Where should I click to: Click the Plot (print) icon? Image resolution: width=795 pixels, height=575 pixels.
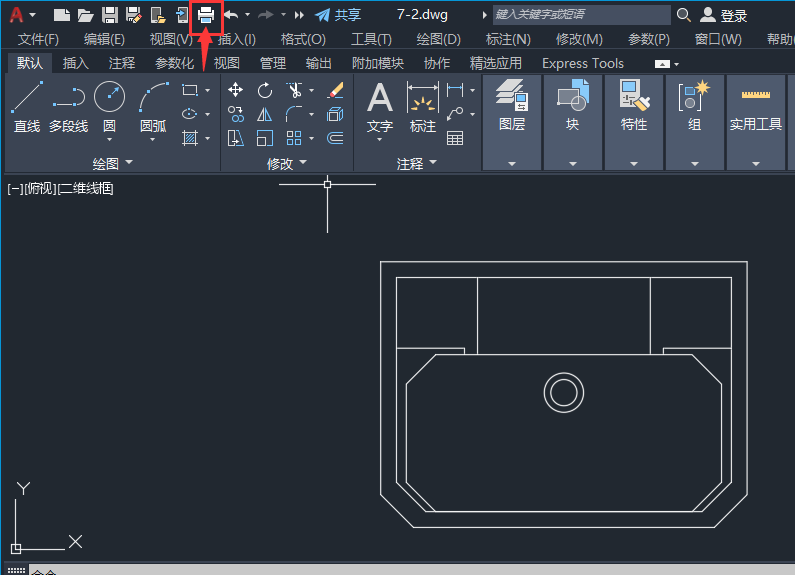click(206, 15)
